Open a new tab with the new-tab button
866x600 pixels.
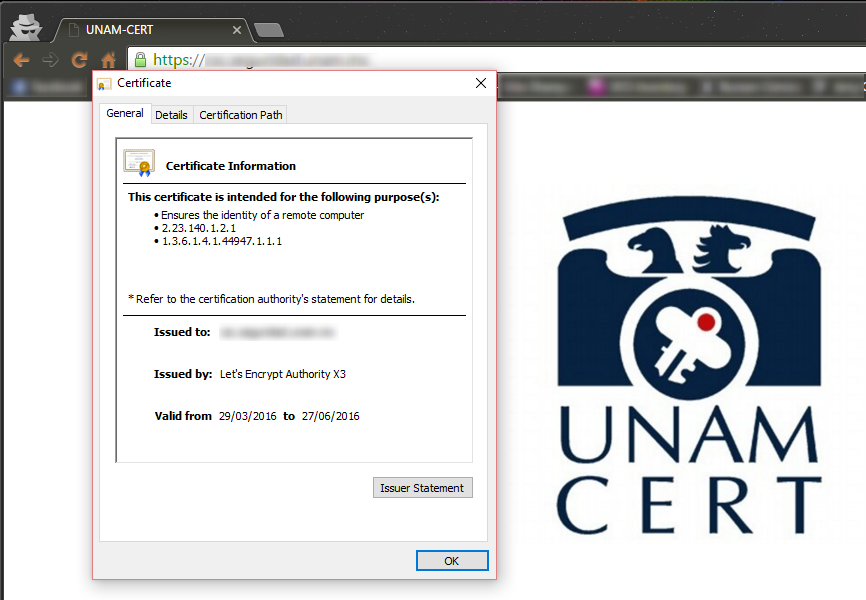click(x=269, y=30)
